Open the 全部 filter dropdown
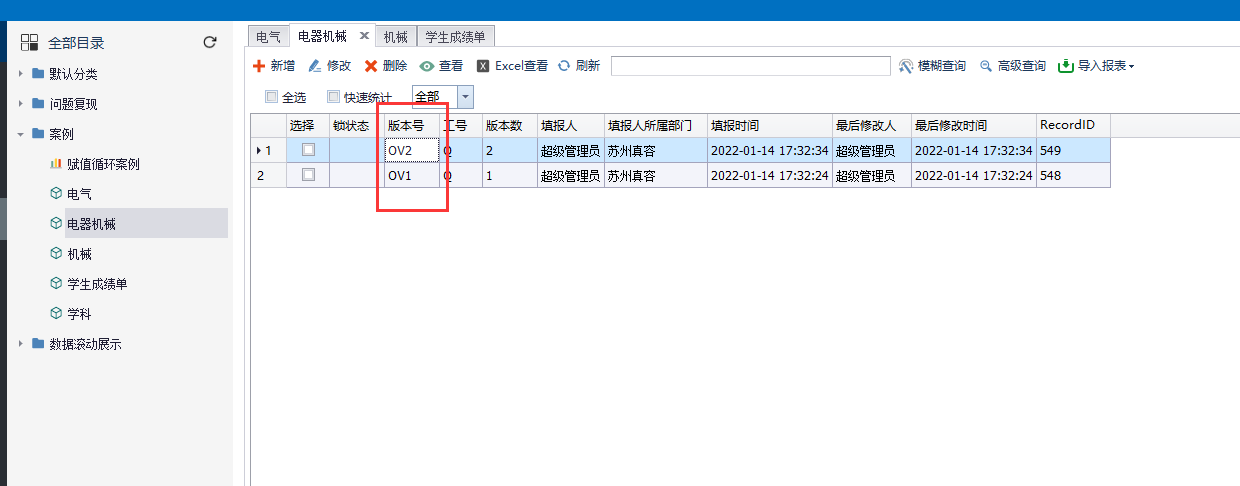 465,97
